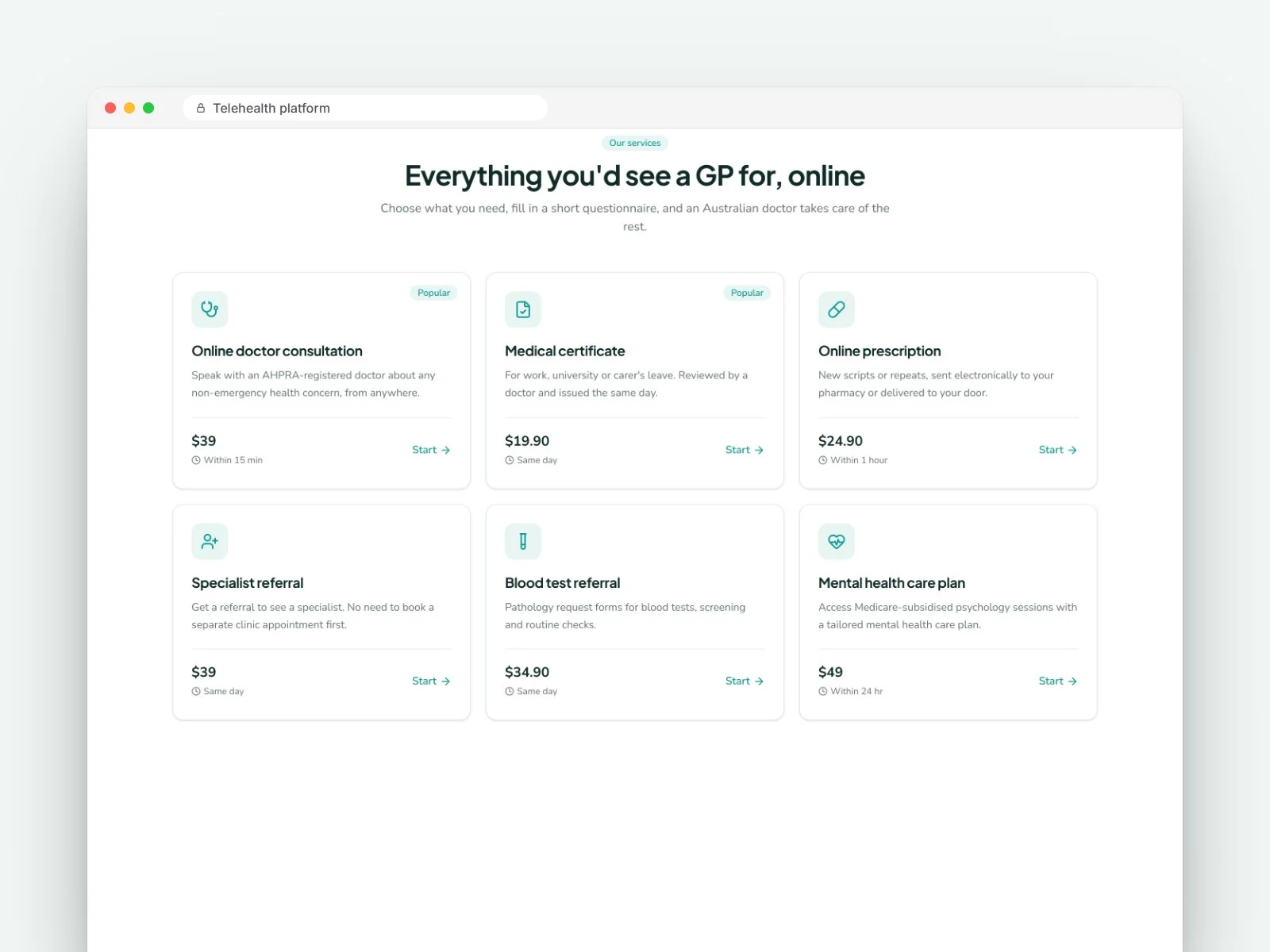Open the Blood test referral title
The height and width of the screenshot is (952, 1270).
pyautogui.click(x=563, y=583)
